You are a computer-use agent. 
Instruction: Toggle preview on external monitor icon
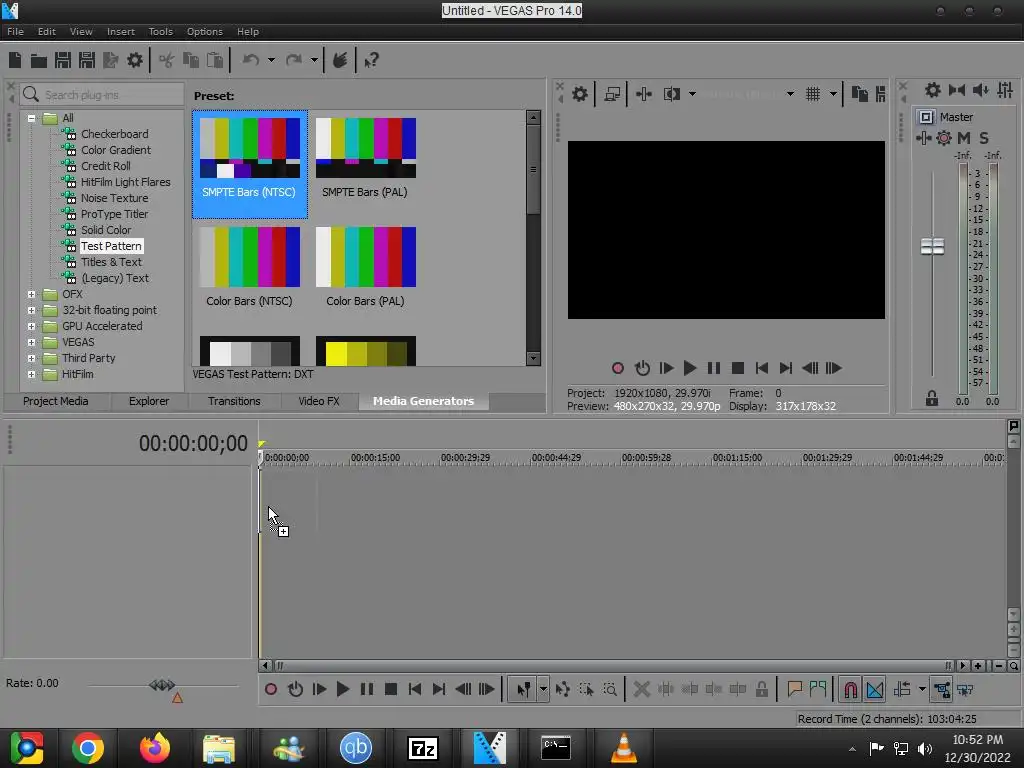pyautogui.click(x=612, y=95)
